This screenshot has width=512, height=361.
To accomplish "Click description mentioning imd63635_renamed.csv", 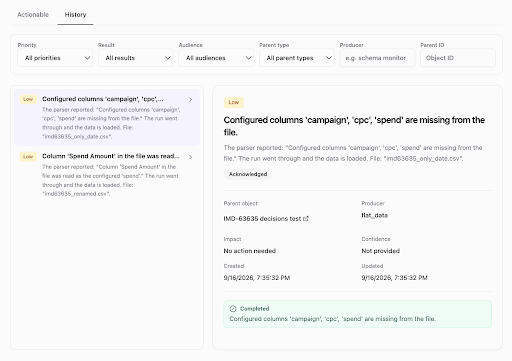I will (110, 180).
